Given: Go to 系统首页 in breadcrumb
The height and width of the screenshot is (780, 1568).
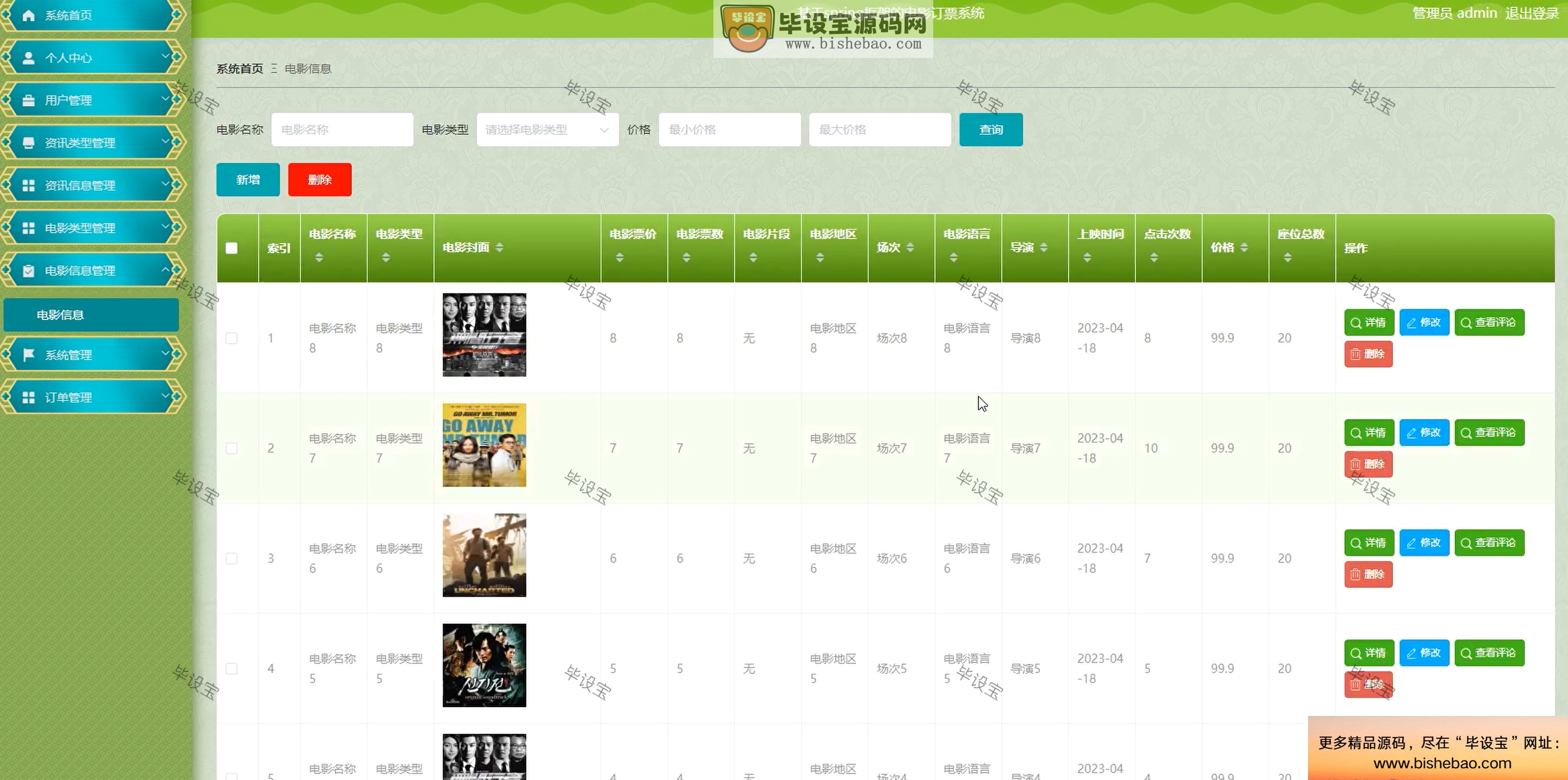Looking at the screenshot, I should coord(240,69).
